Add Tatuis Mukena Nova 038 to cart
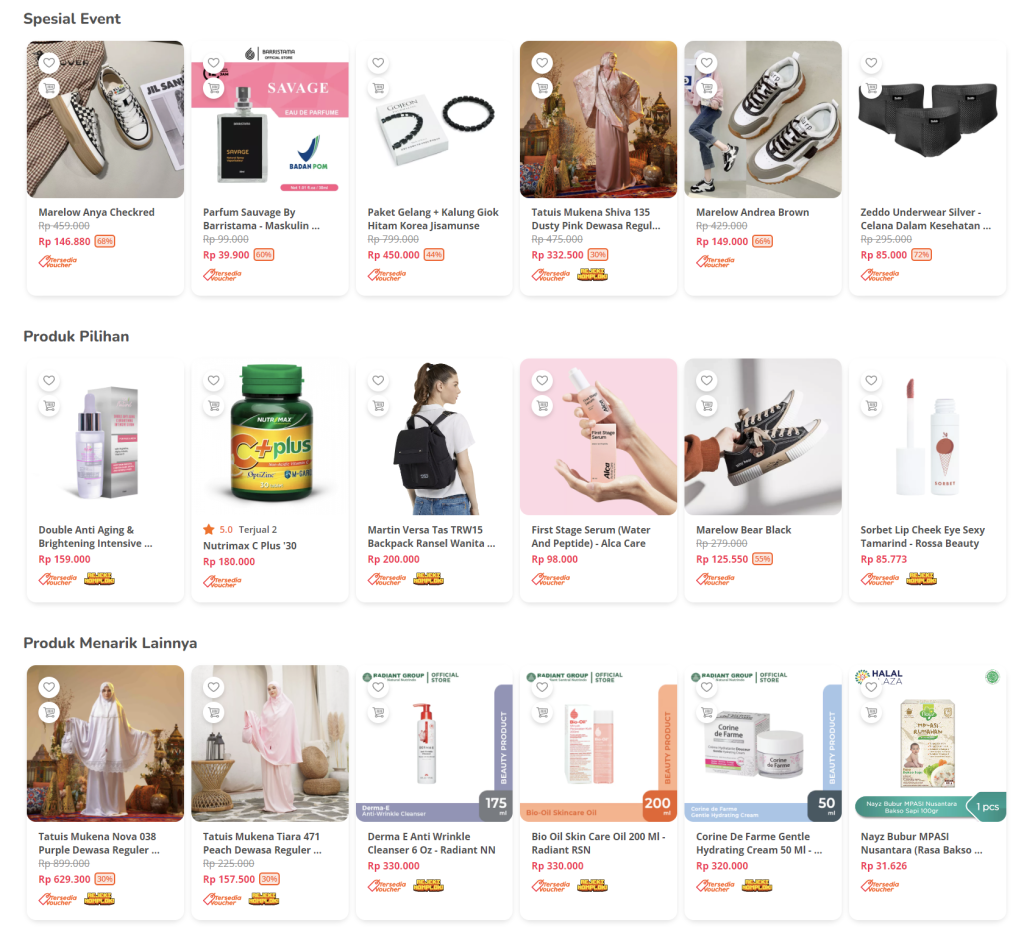This screenshot has width=1024, height=931. tap(49, 712)
